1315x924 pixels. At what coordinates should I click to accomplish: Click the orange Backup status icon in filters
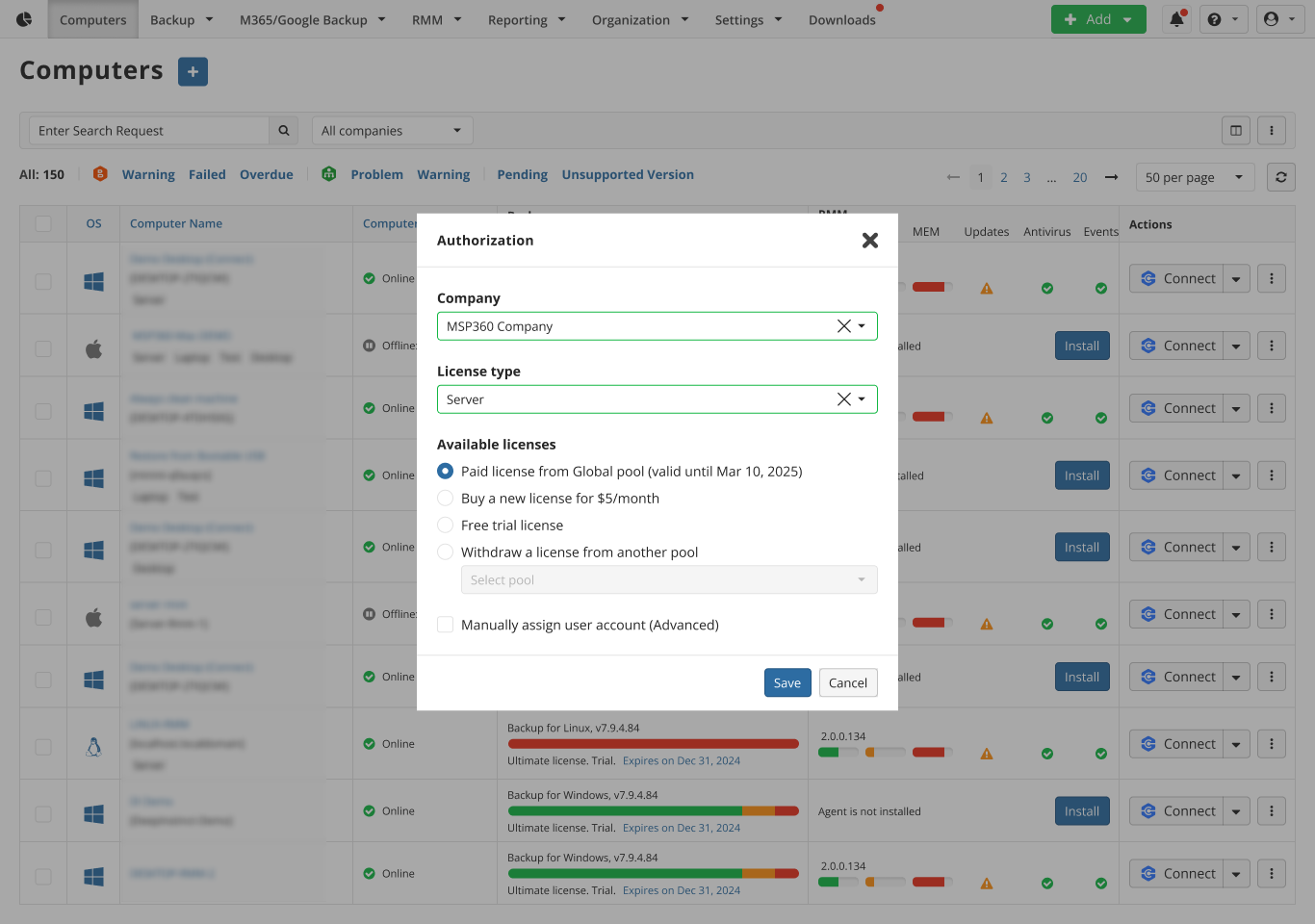coord(100,174)
